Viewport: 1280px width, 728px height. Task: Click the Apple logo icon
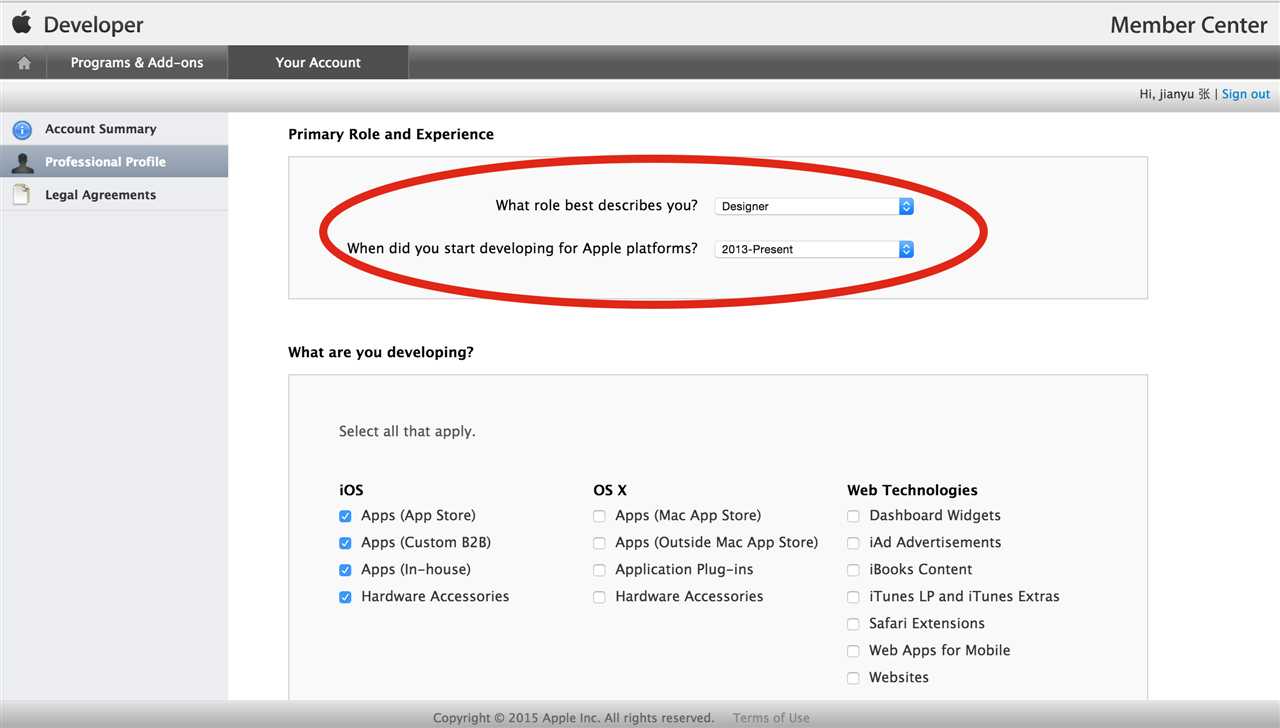point(22,23)
